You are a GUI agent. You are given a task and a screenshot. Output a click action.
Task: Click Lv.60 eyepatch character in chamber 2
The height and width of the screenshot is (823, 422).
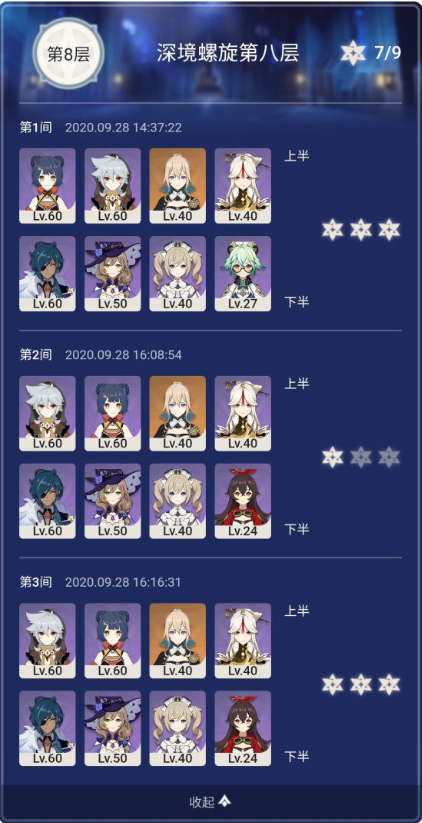click(x=47, y=501)
